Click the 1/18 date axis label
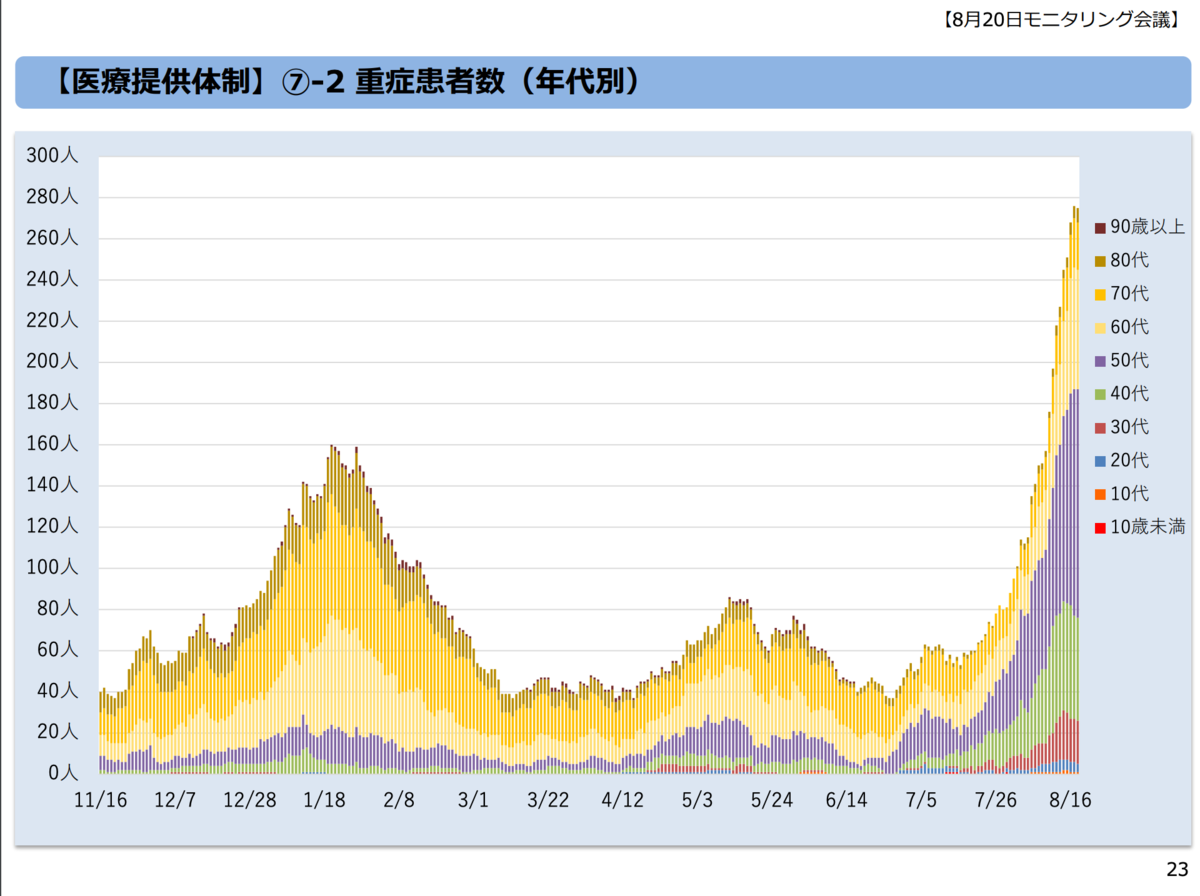This screenshot has width=1200, height=896. point(324,801)
